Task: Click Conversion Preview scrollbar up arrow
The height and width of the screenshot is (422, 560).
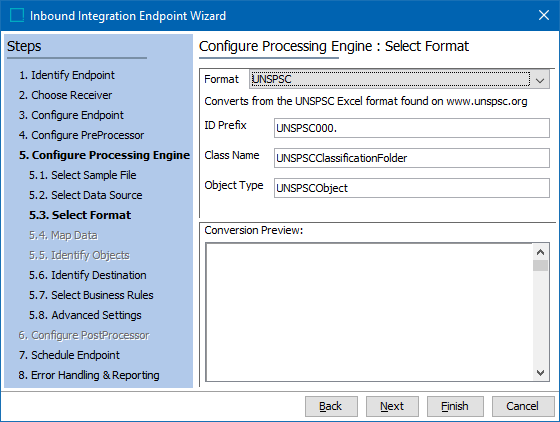Action: [x=540, y=252]
